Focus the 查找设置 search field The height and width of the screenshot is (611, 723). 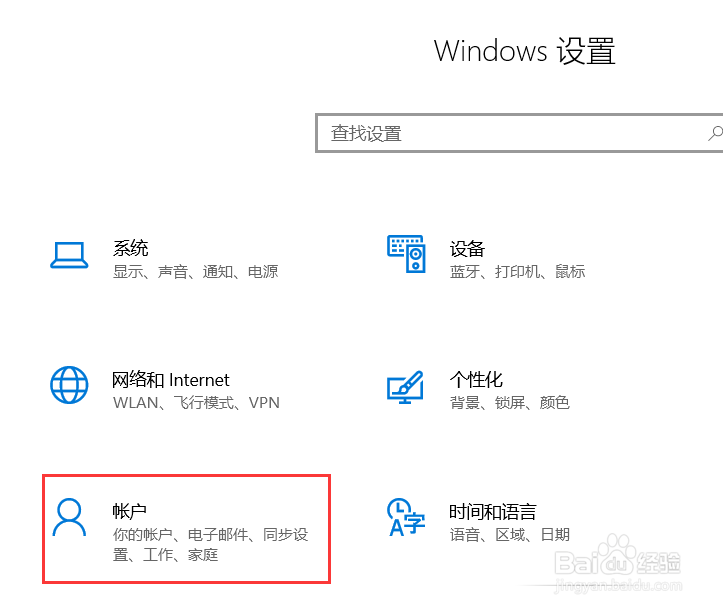(x=519, y=133)
